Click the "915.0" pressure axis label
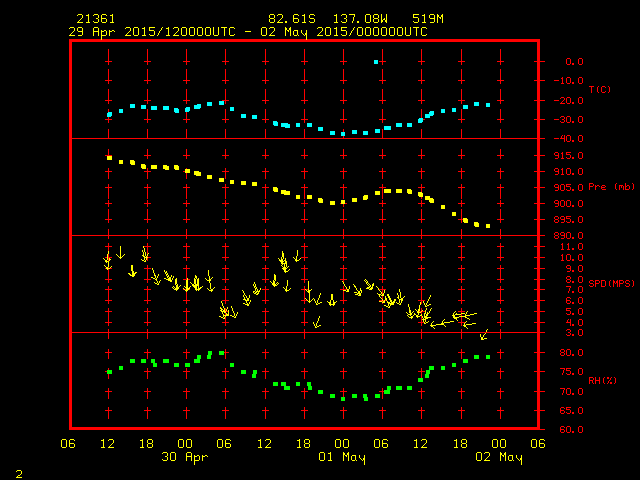 point(569,156)
